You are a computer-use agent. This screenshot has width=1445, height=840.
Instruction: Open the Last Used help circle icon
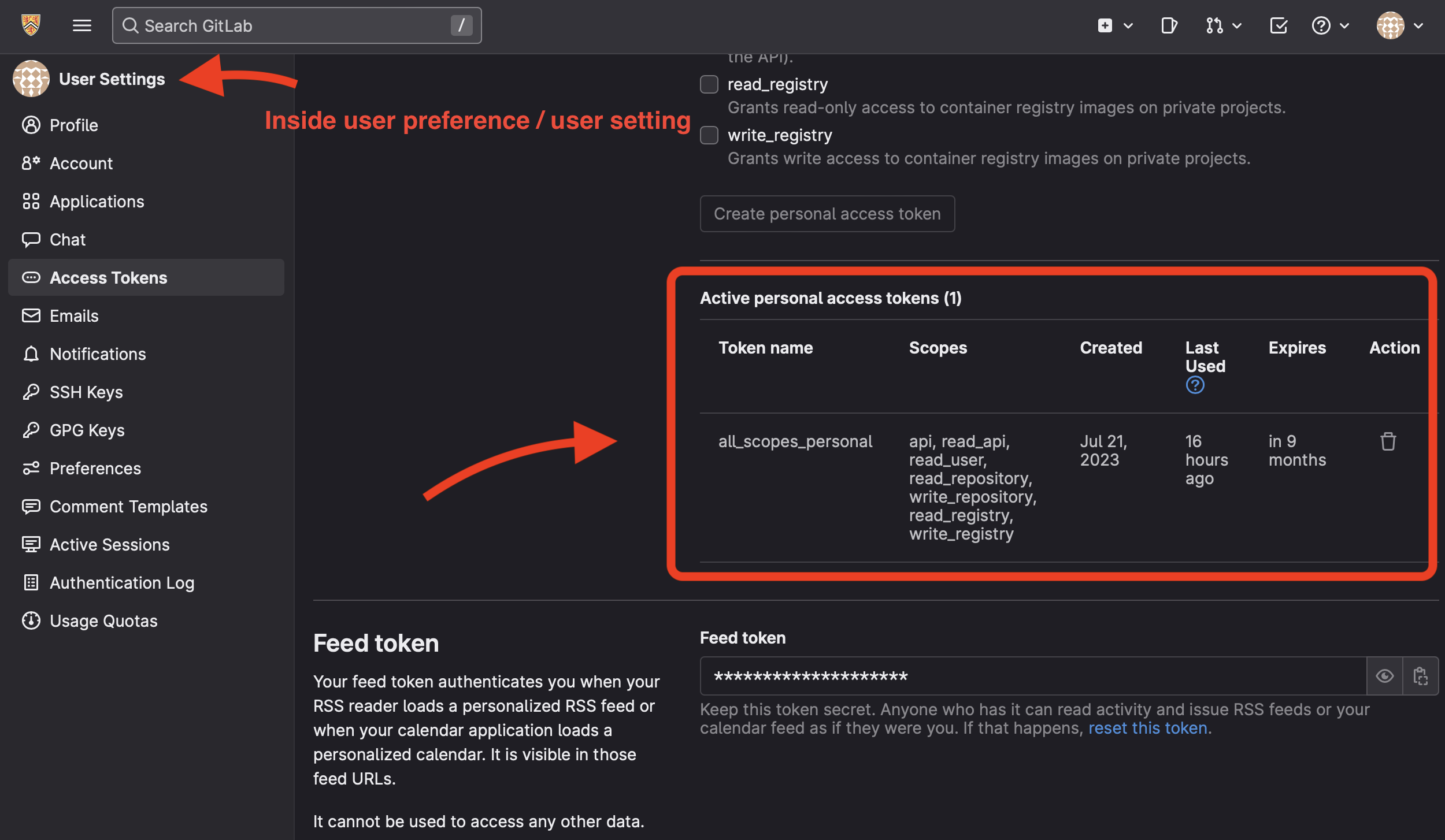click(1195, 384)
